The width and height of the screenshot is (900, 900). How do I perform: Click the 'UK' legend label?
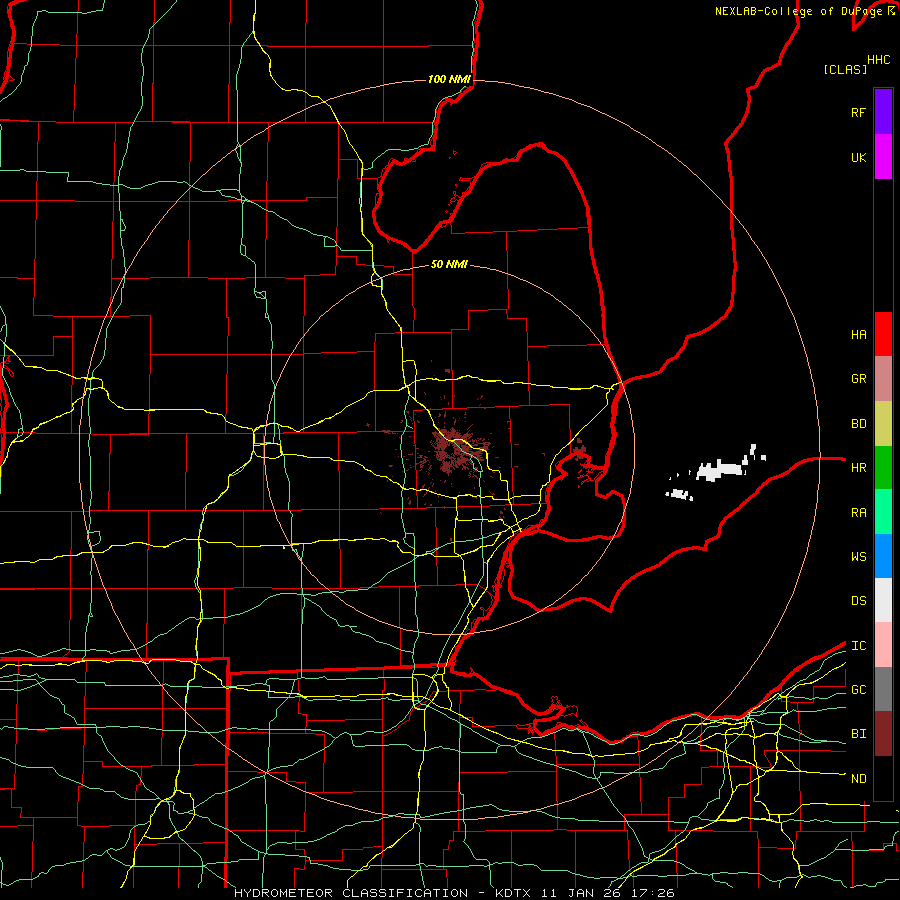coord(858,157)
